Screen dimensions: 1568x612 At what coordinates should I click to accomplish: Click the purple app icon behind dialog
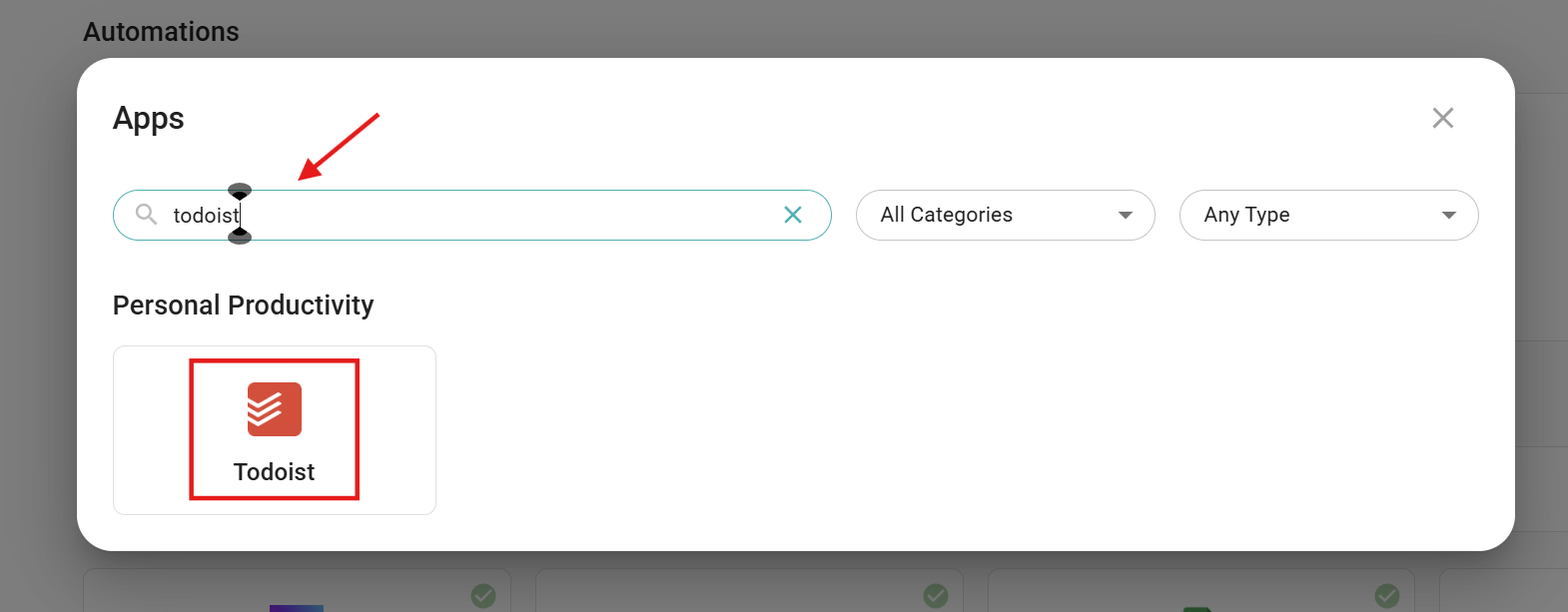297,607
